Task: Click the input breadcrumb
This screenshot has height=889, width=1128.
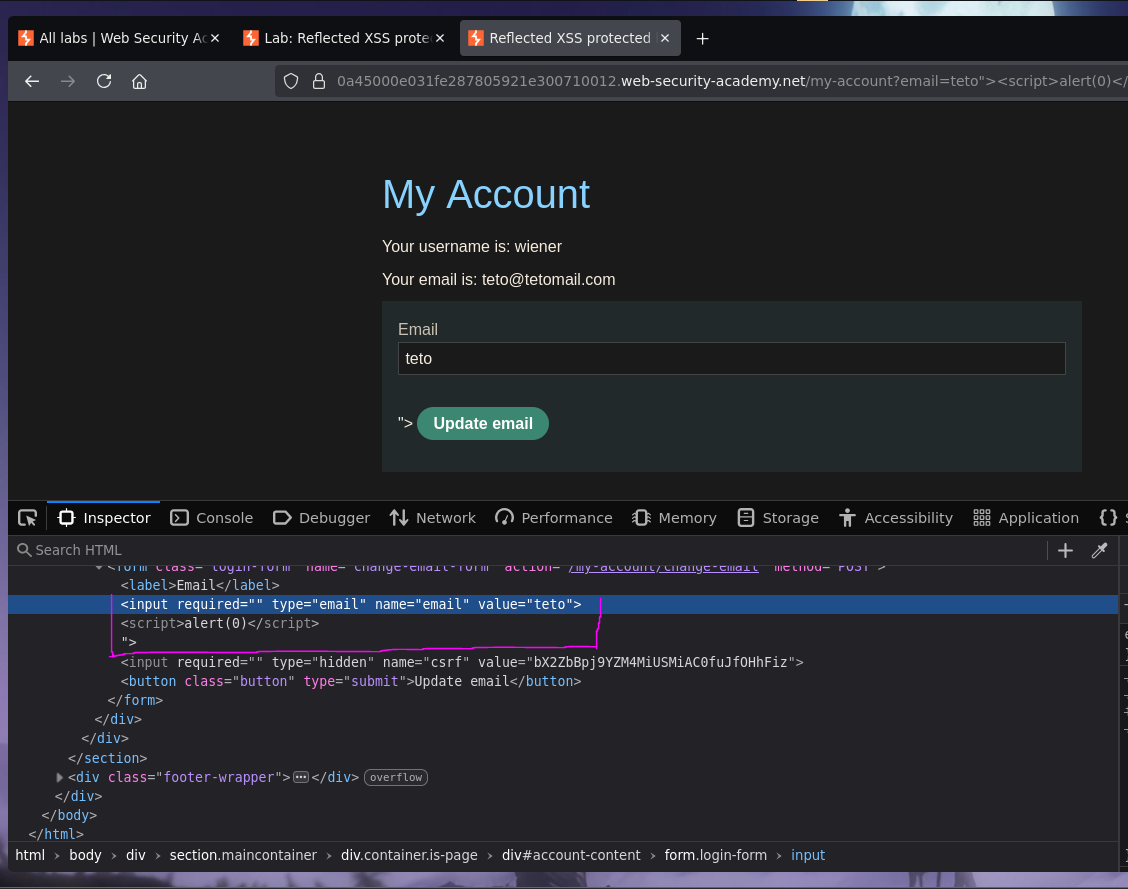Action: pyautogui.click(x=808, y=855)
